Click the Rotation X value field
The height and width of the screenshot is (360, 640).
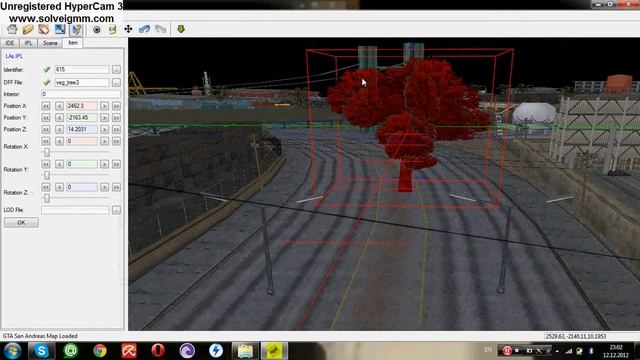(82, 141)
